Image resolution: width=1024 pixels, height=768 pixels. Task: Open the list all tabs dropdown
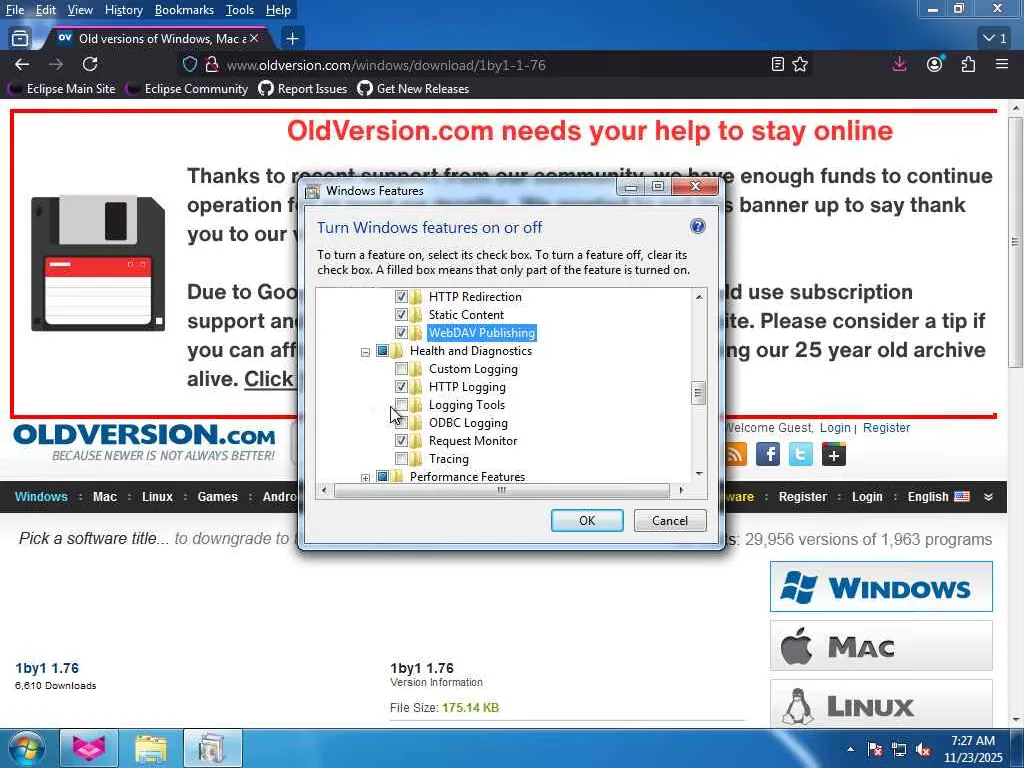point(995,39)
